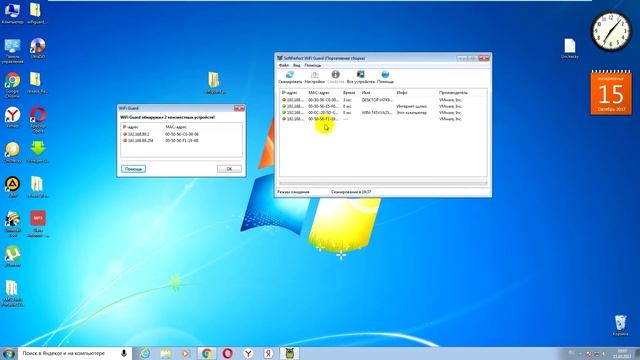640x360 pixels.
Task: Click the Windows Start button
Action: pos(9,353)
